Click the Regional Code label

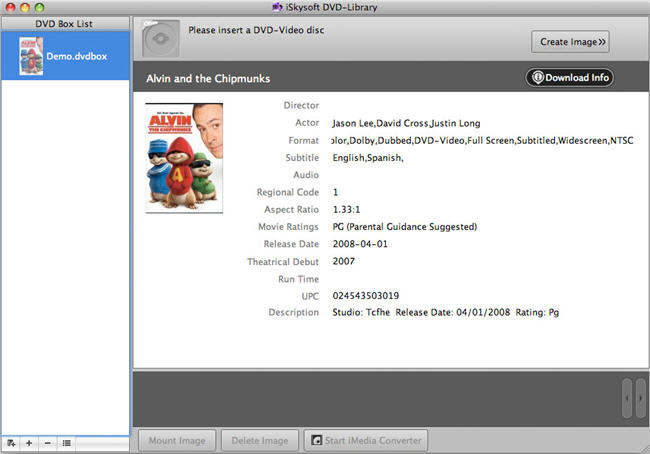pos(288,192)
